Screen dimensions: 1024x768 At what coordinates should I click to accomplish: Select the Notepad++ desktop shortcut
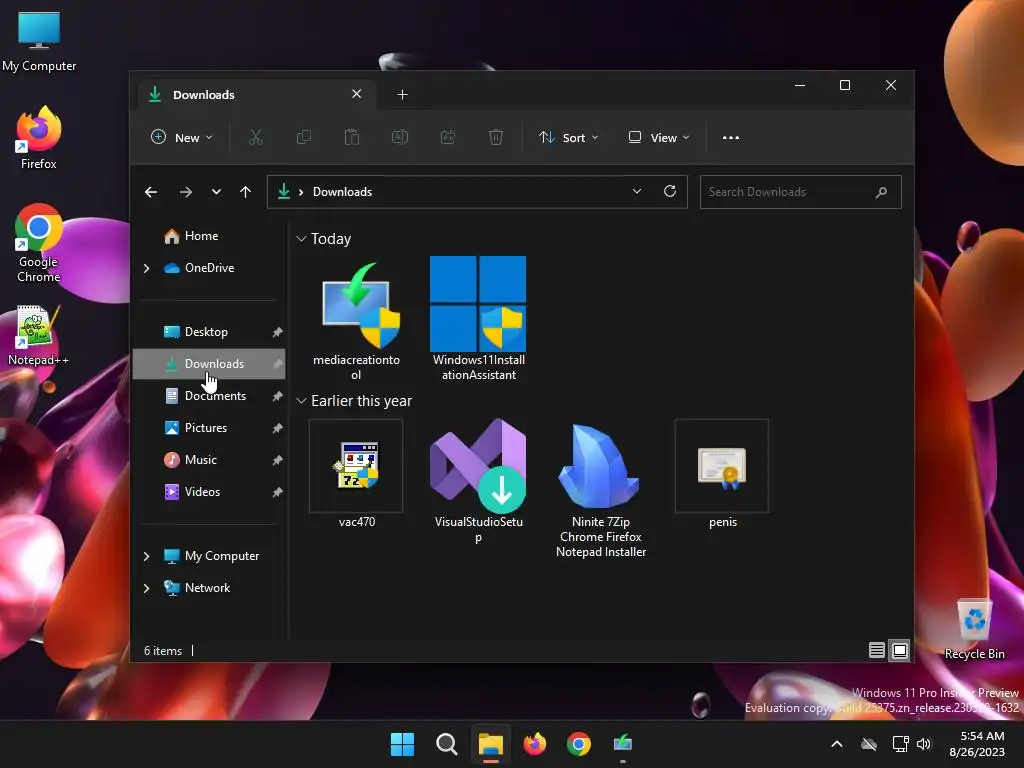pos(39,335)
